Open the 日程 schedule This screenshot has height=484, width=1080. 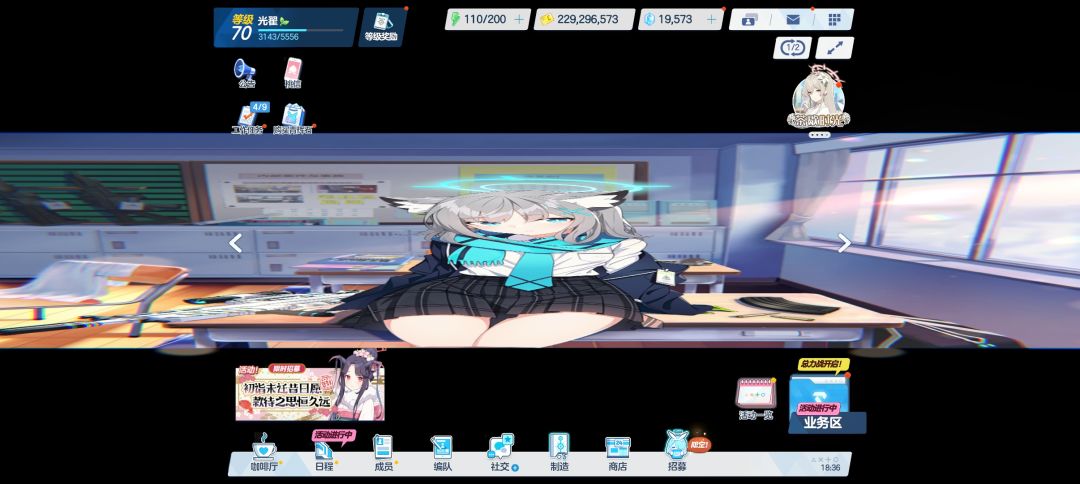[x=324, y=454]
